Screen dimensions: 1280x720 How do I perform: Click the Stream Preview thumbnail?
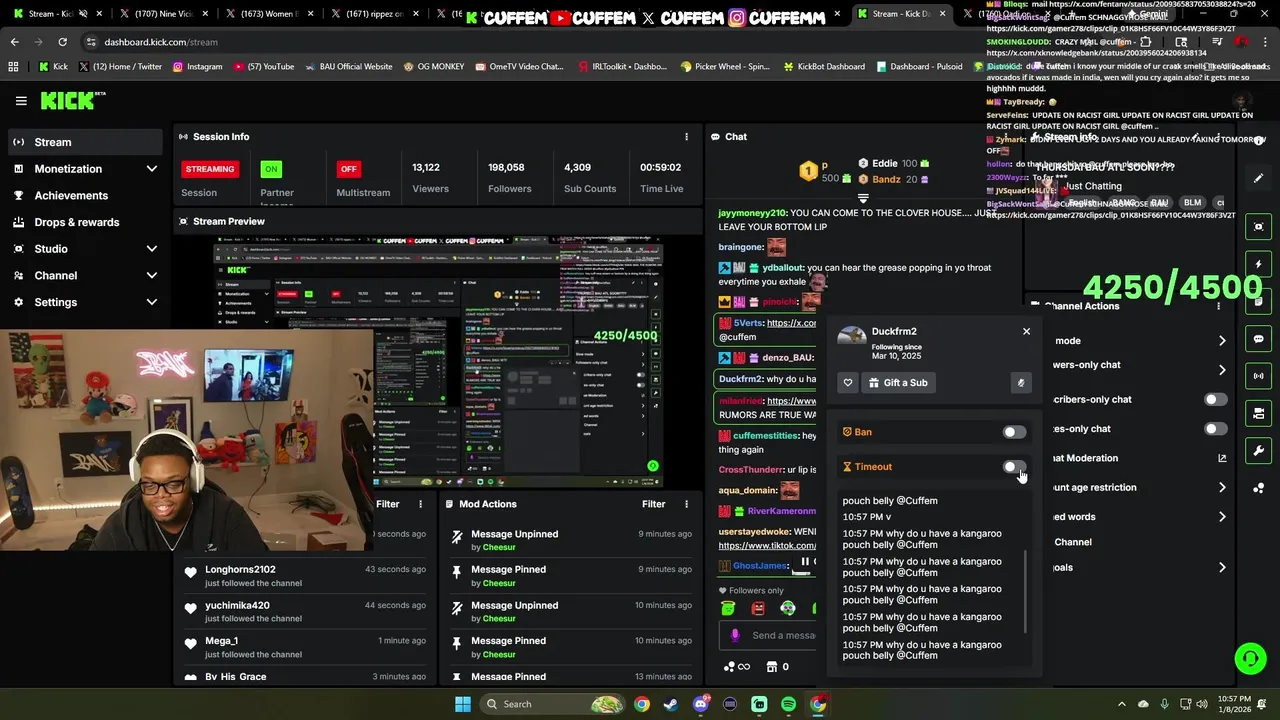point(438,361)
